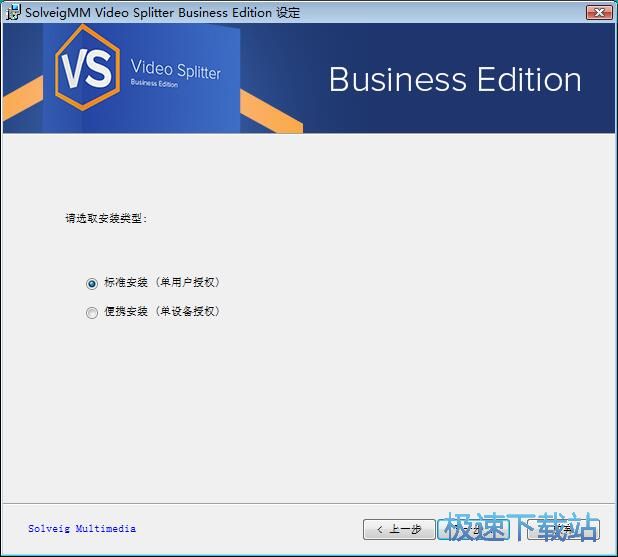This screenshot has width=618, height=557.
Task: Close the SolveigMM setup window
Action: tap(599, 13)
